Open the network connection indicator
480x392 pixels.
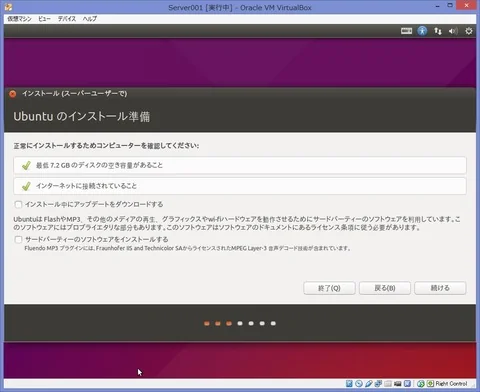438,31
